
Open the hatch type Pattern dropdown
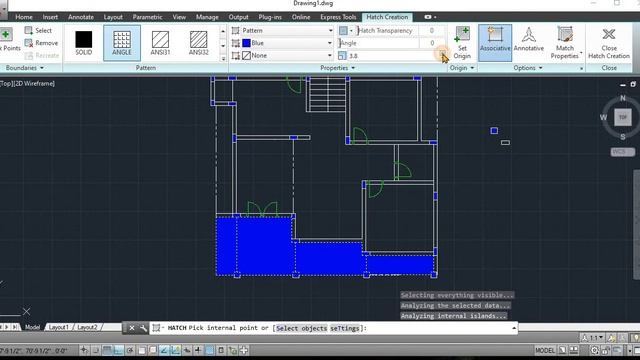(x=330, y=31)
